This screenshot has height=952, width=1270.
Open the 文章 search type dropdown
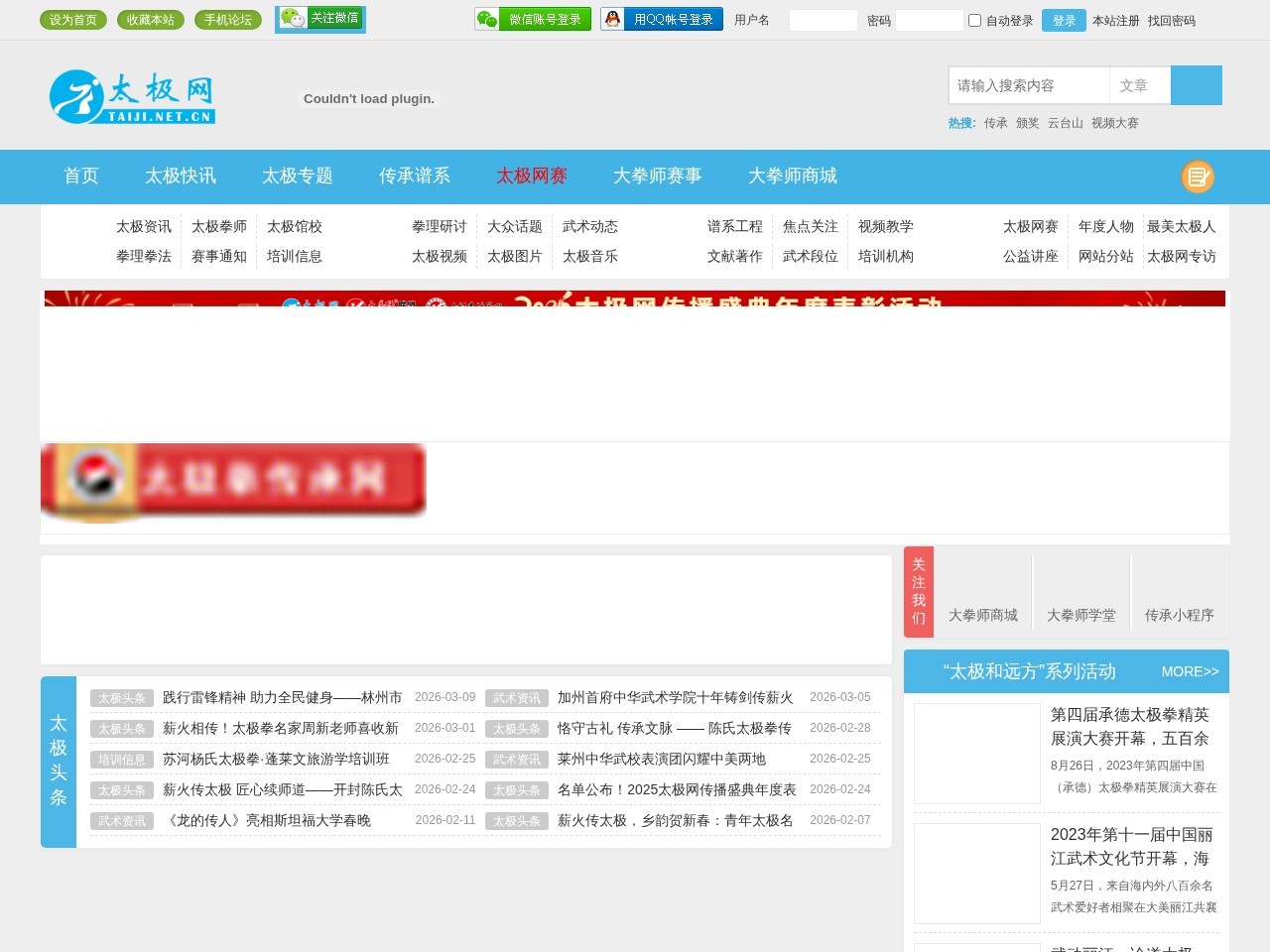(1139, 86)
